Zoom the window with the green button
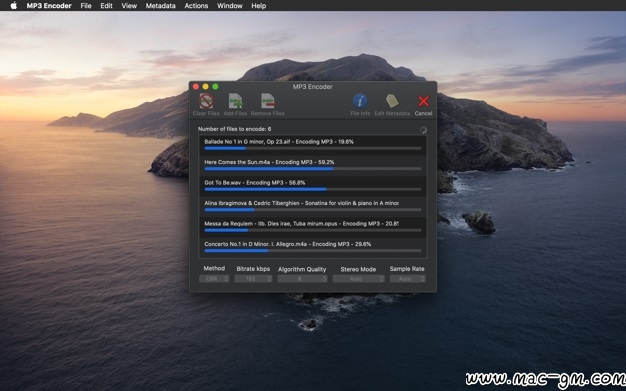 [x=215, y=86]
